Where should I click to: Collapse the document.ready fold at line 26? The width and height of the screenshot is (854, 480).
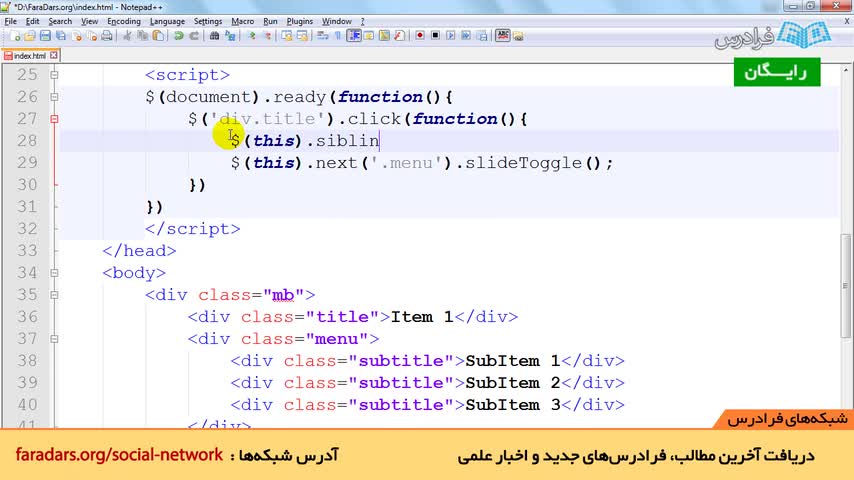tap(54, 97)
